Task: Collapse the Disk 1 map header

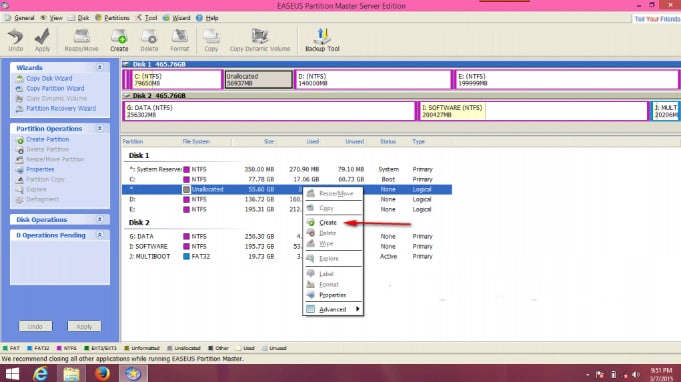Action: 126,64
